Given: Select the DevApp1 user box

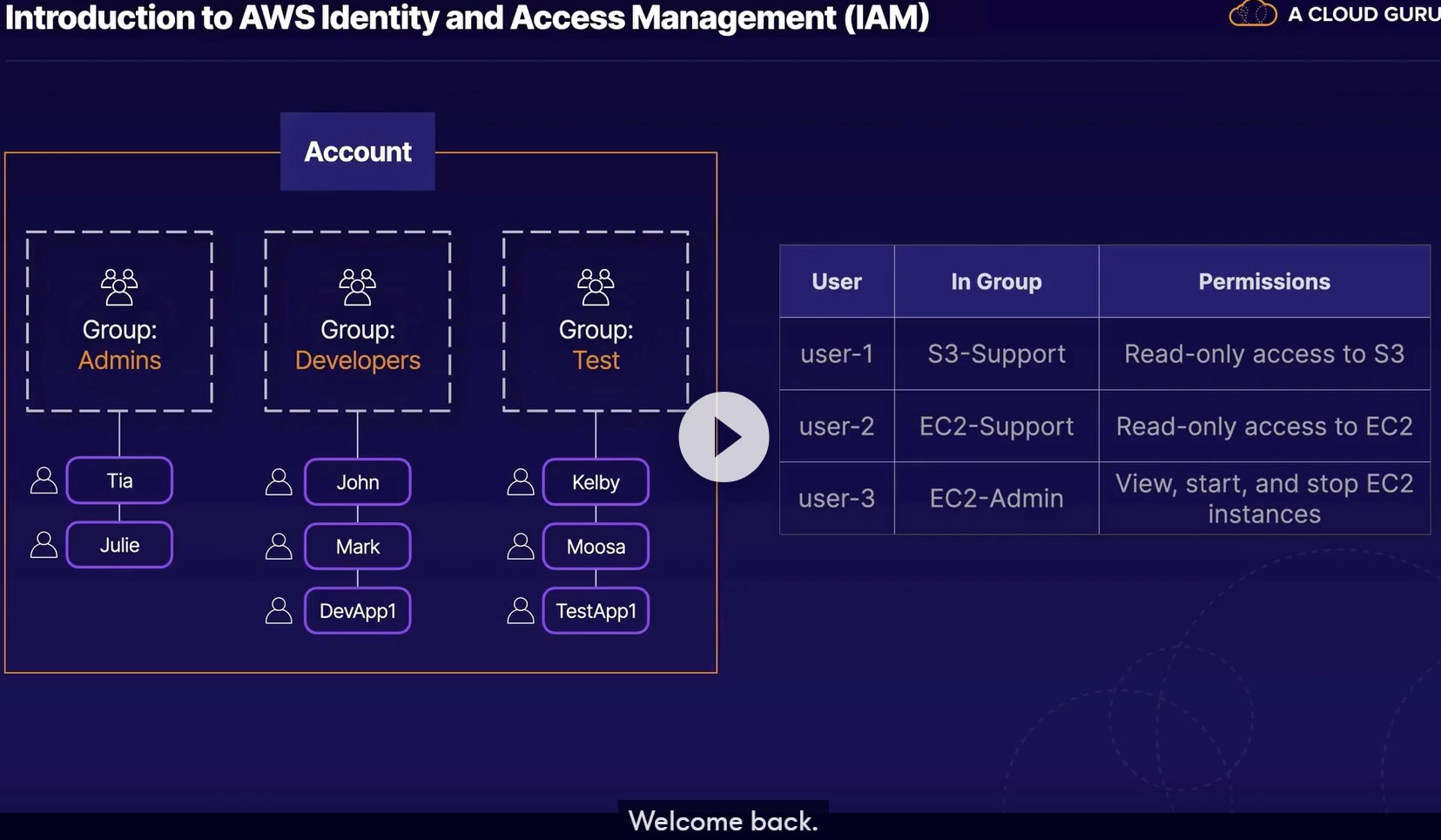Looking at the screenshot, I should click(x=357, y=611).
